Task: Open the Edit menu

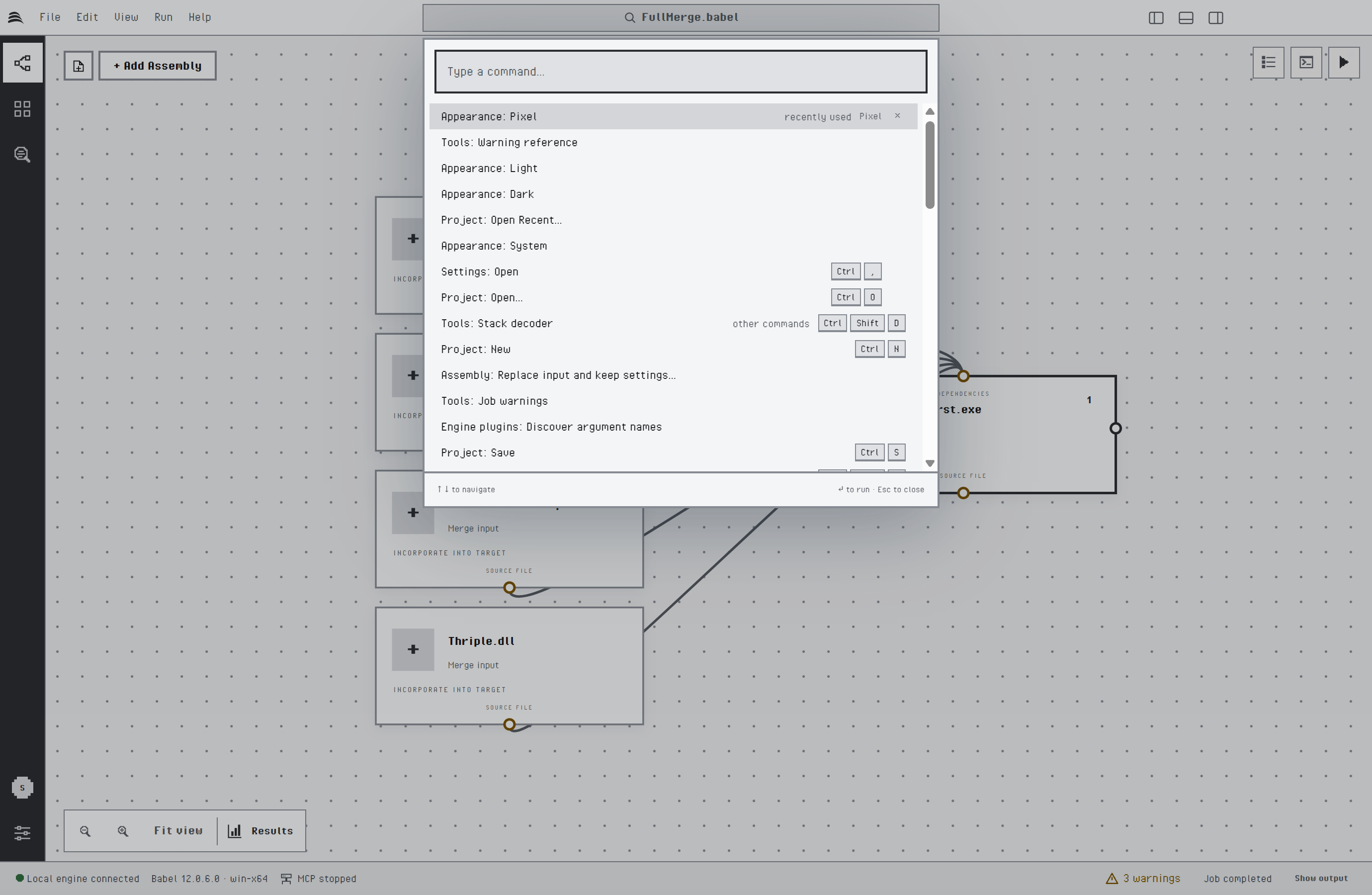Action: [87, 17]
